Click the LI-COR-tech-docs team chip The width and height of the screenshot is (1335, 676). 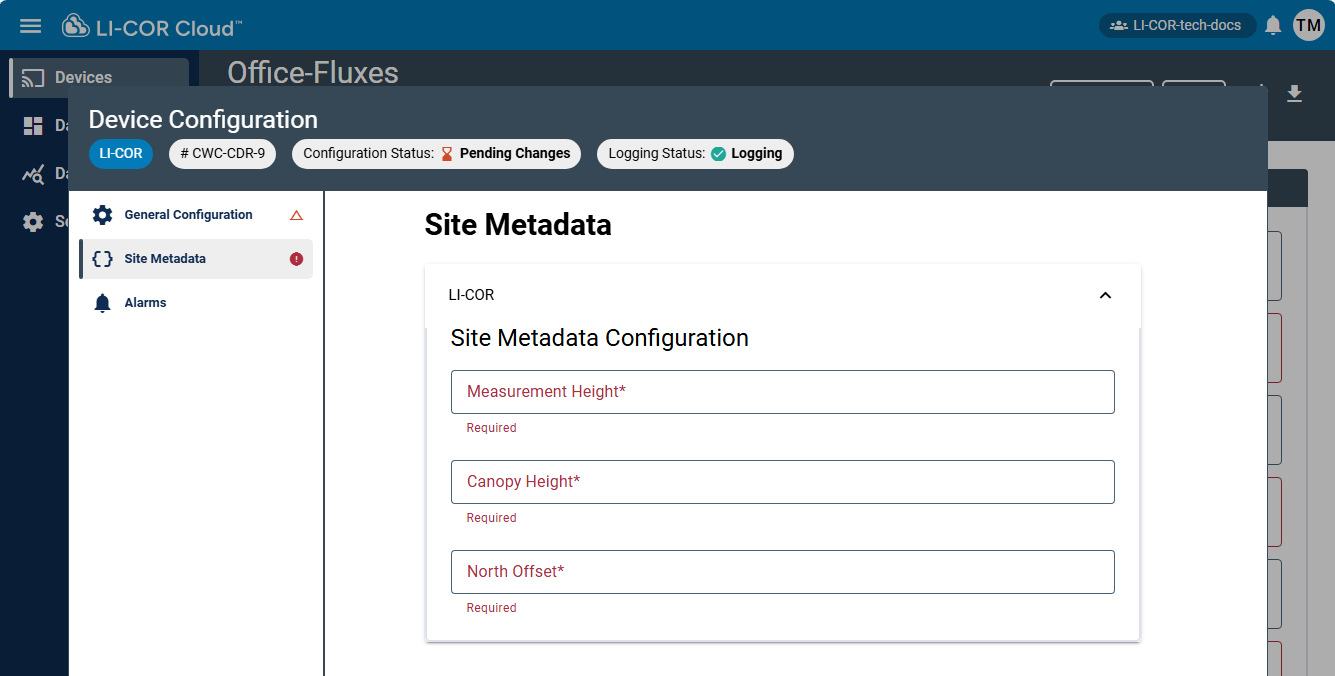[x=1176, y=25]
